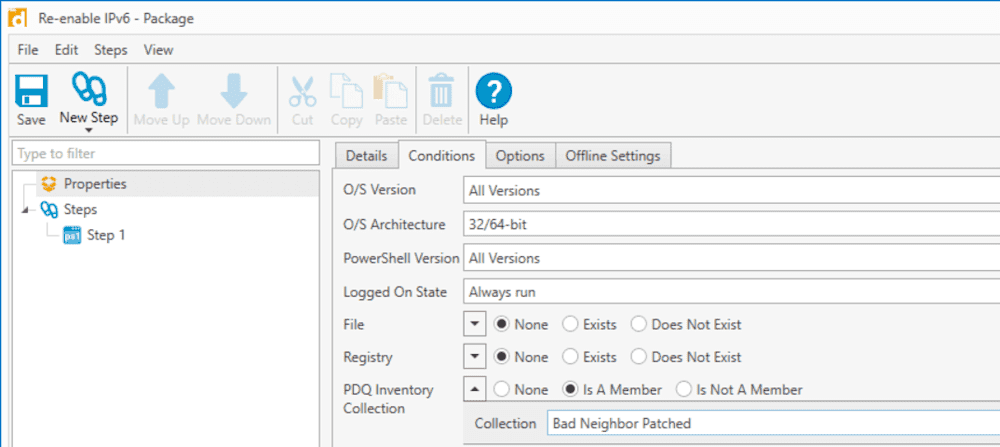1000x447 pixels.
Task: Click the Delete trash can icon
Action: point(442,91)
